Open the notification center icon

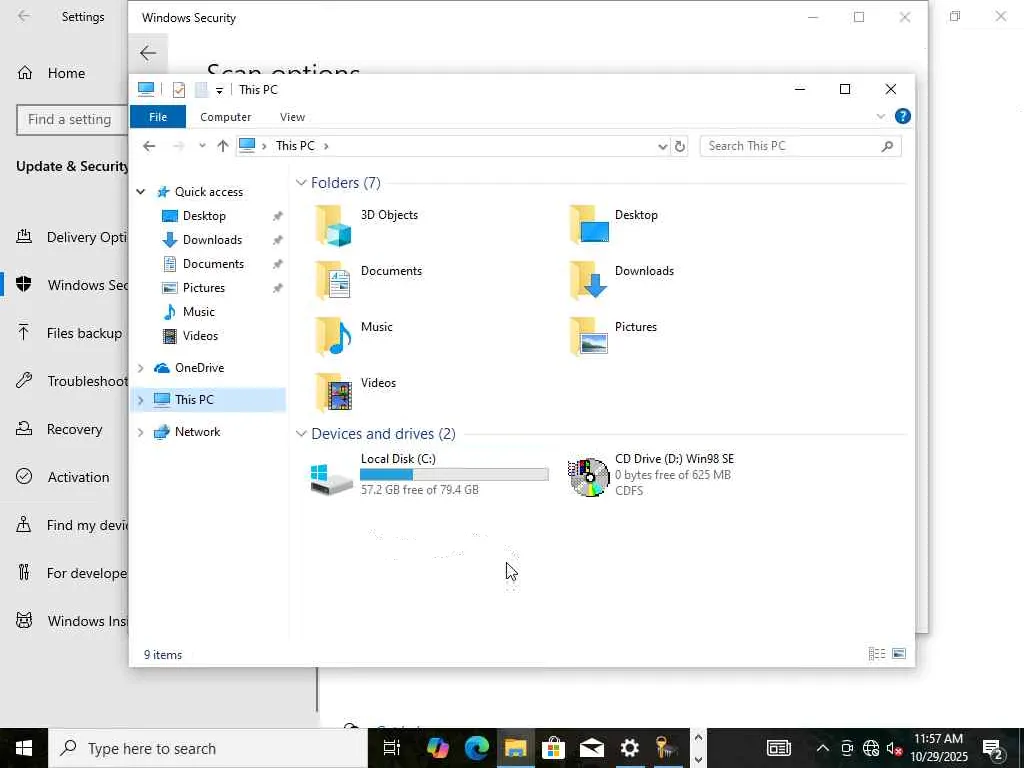coord(993,749)
